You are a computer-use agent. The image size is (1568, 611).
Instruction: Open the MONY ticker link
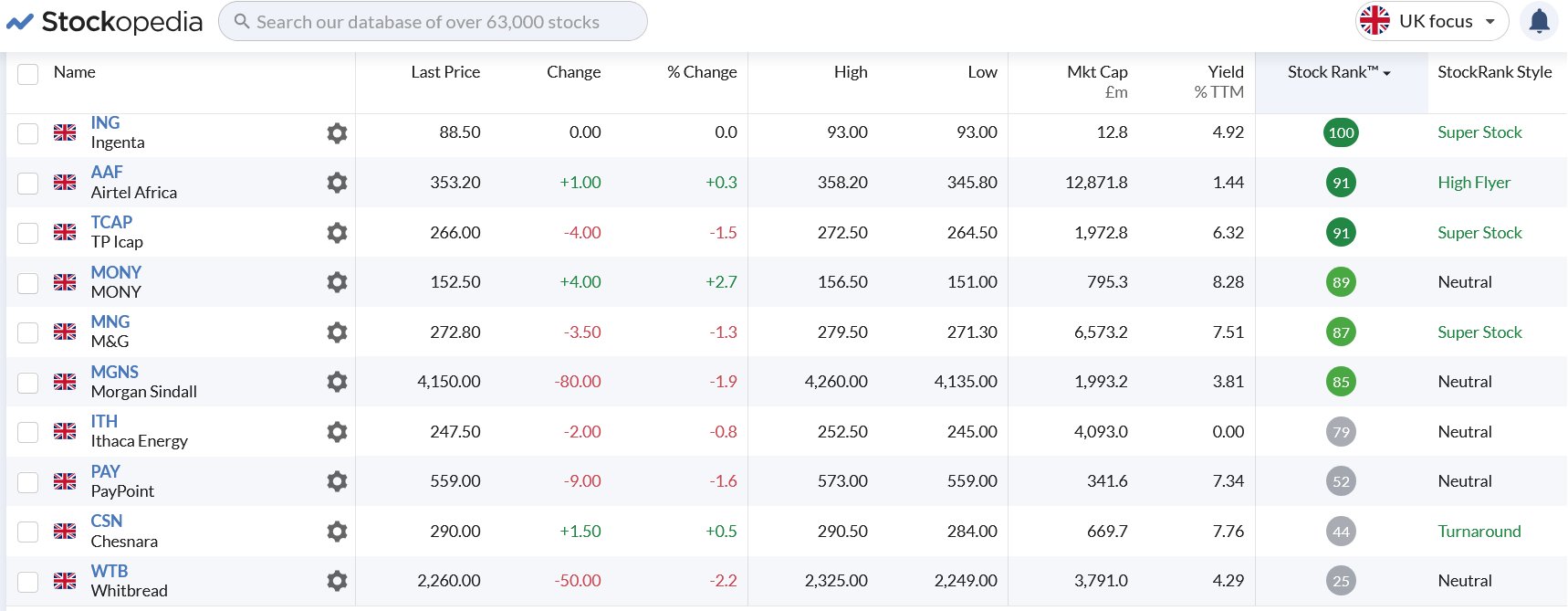pyautogui.click(x=116, y=272)
